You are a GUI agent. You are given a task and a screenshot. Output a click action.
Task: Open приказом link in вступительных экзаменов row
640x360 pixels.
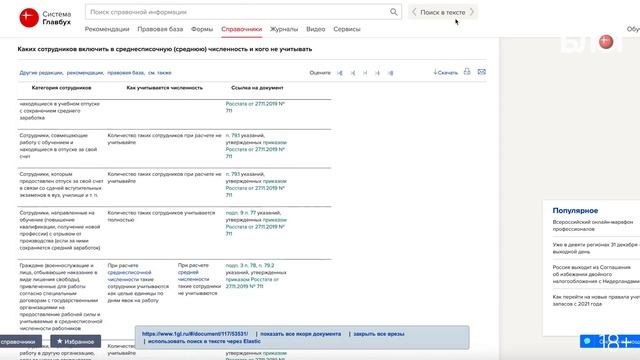click(275, 181)
